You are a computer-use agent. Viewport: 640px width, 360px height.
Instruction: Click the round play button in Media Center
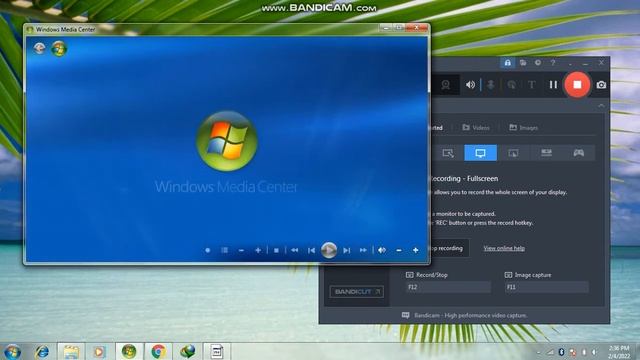click(329, 250)
